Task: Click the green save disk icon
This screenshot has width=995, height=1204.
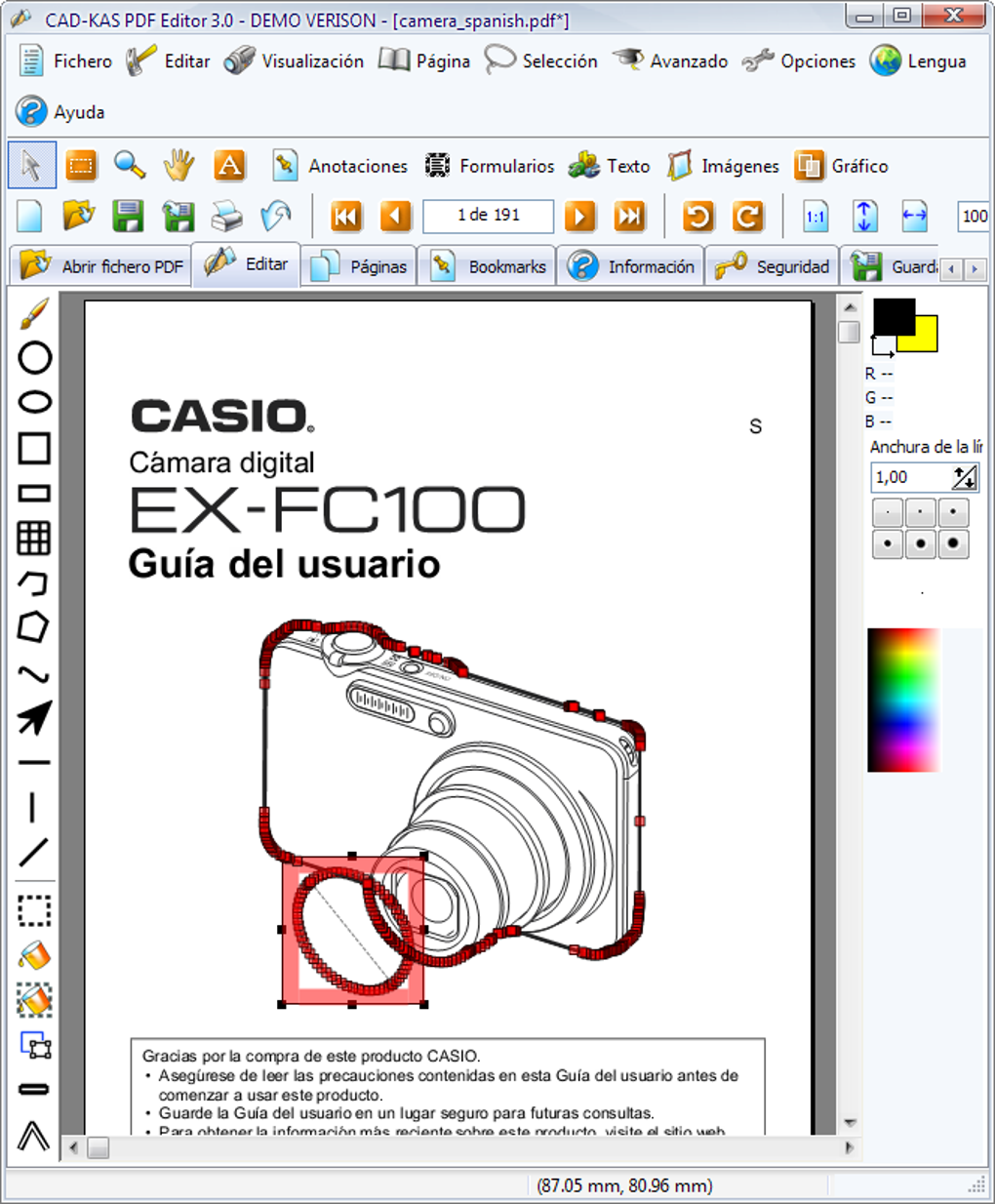Action: click(128, 216)
